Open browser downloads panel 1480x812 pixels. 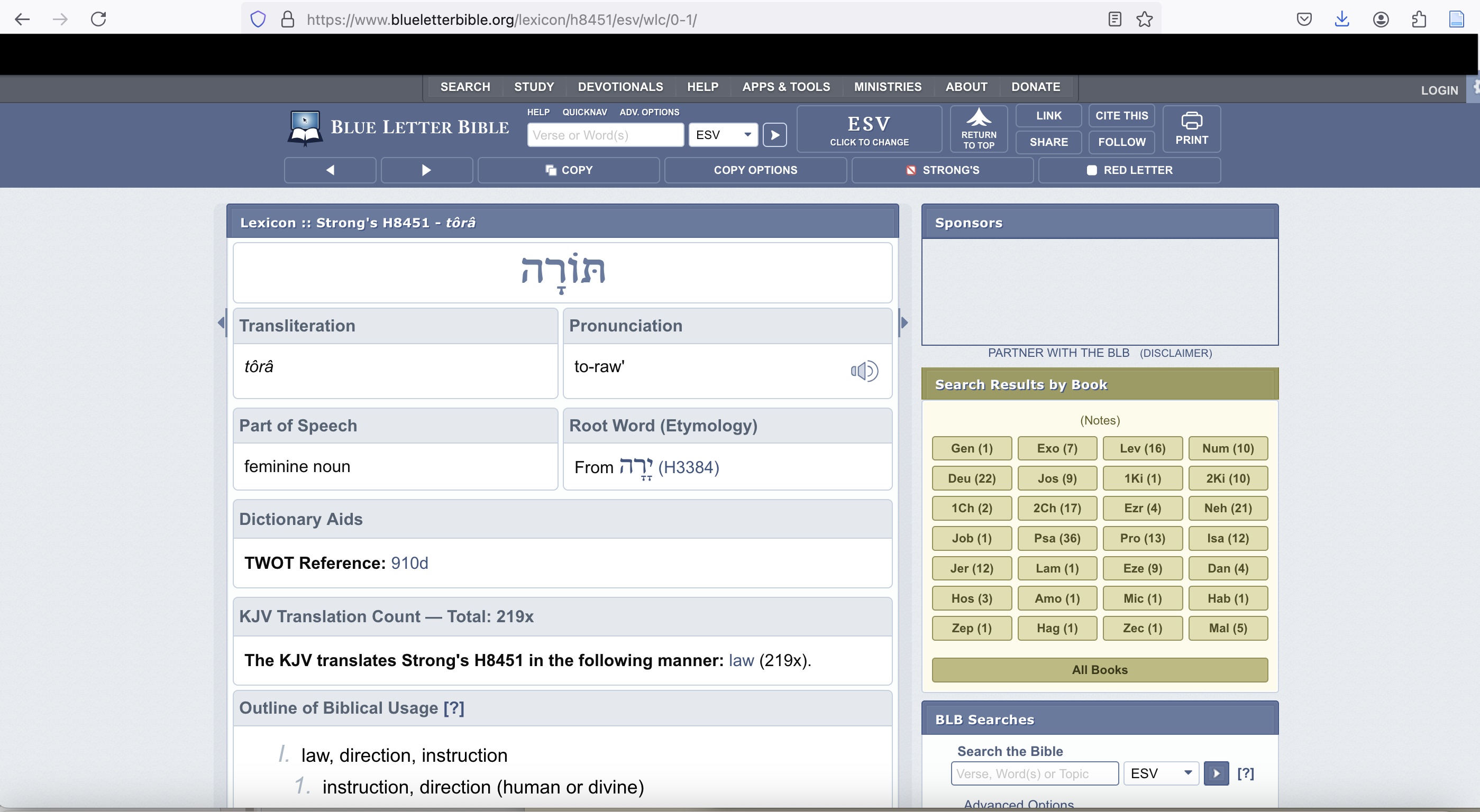pyautogui.click(x=1342, y=20)
